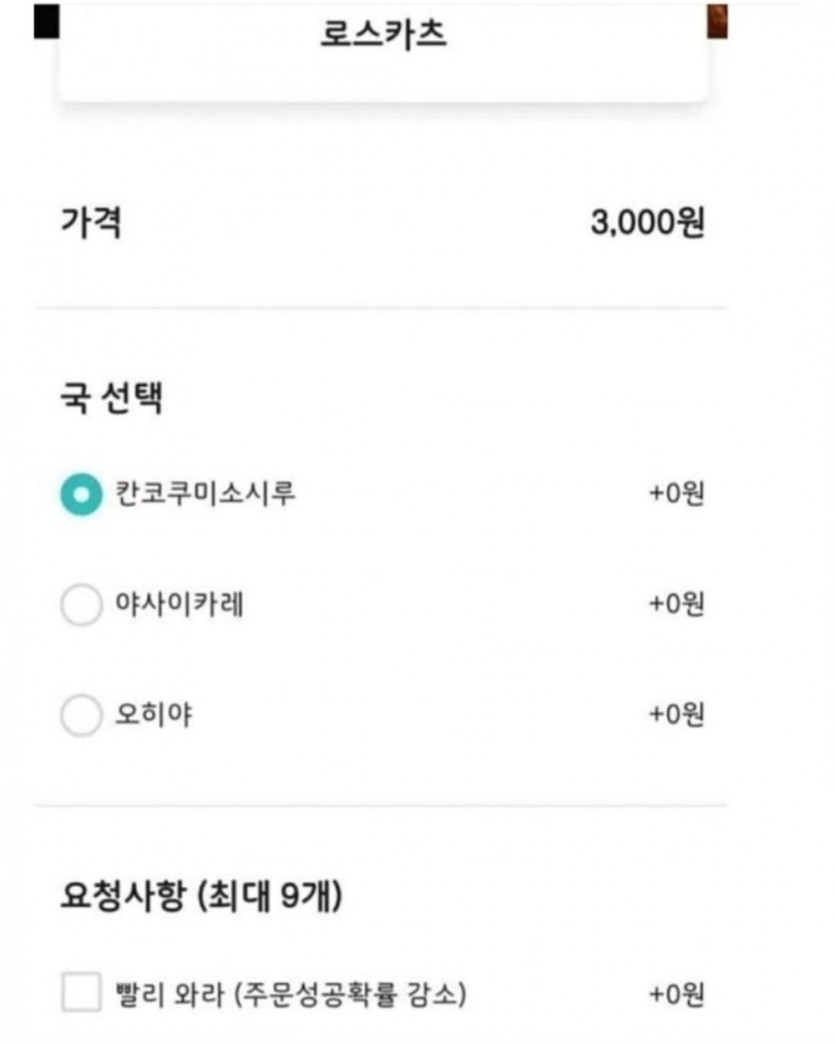Click the 오히야 option label text
The height and width of the screenshot is (1044, 835).
click(x=154, y=716)
